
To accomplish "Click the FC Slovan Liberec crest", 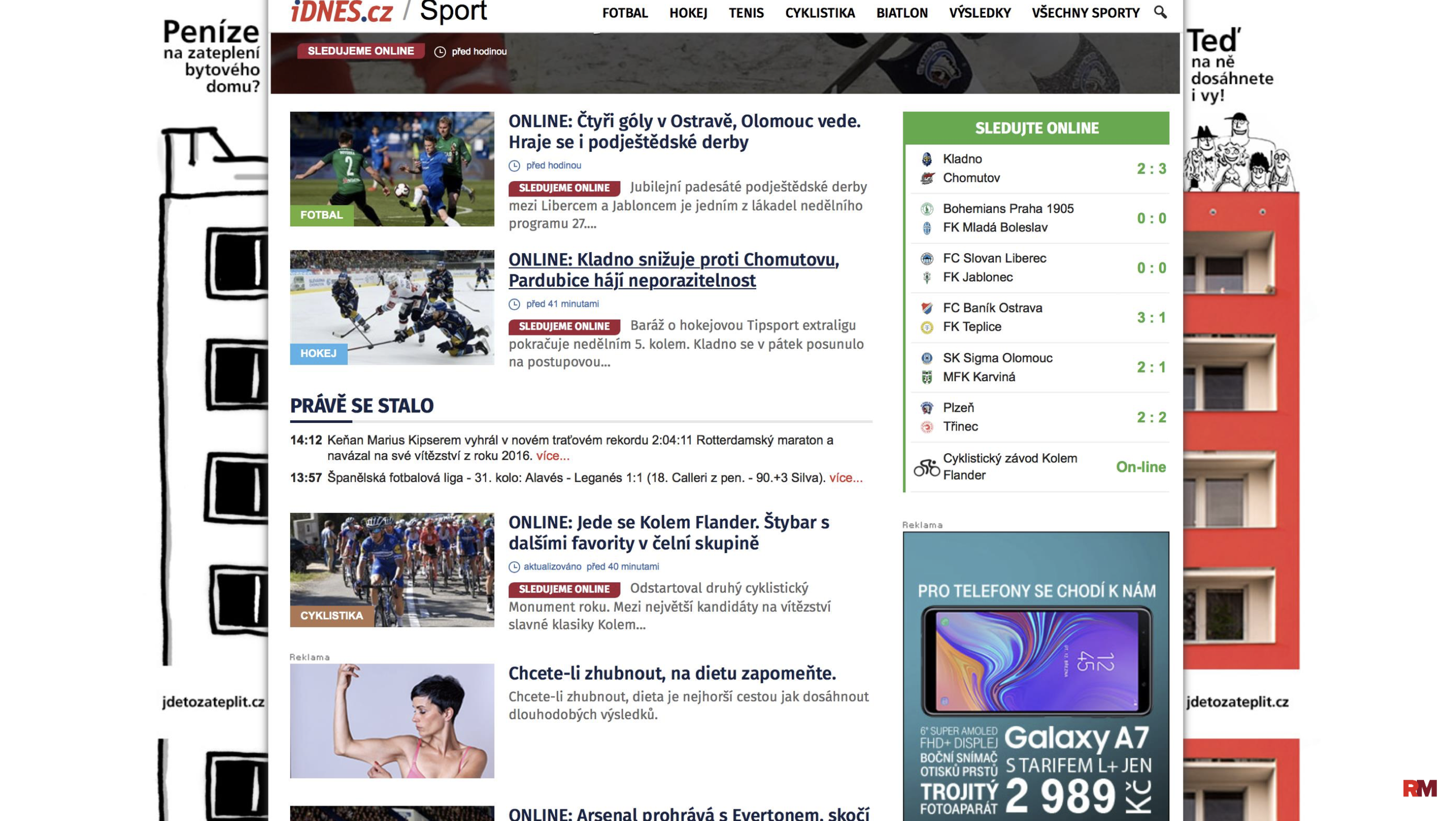I will point(927,259).
